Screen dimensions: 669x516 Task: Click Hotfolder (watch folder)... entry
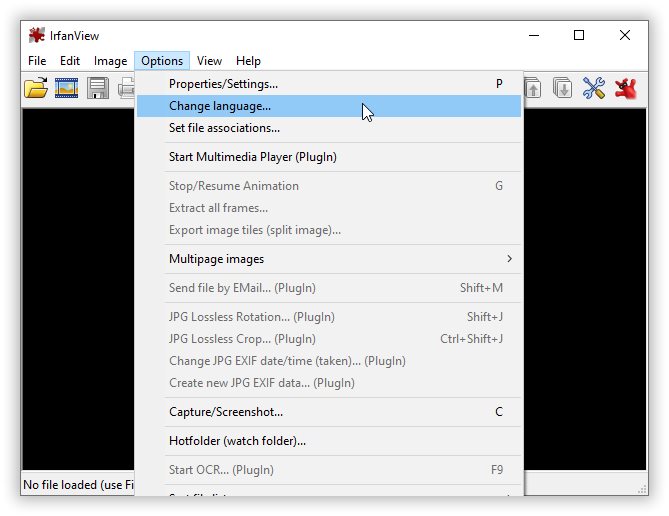237,441
